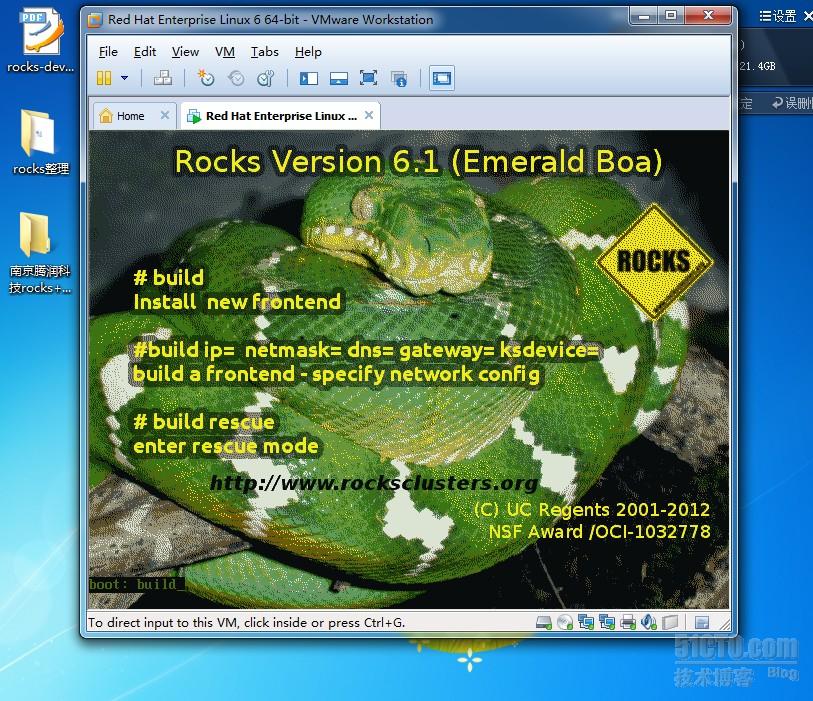Click the yellow ROCKS diamond sign logo
This screenshot has height=701, width=813.
654,261
